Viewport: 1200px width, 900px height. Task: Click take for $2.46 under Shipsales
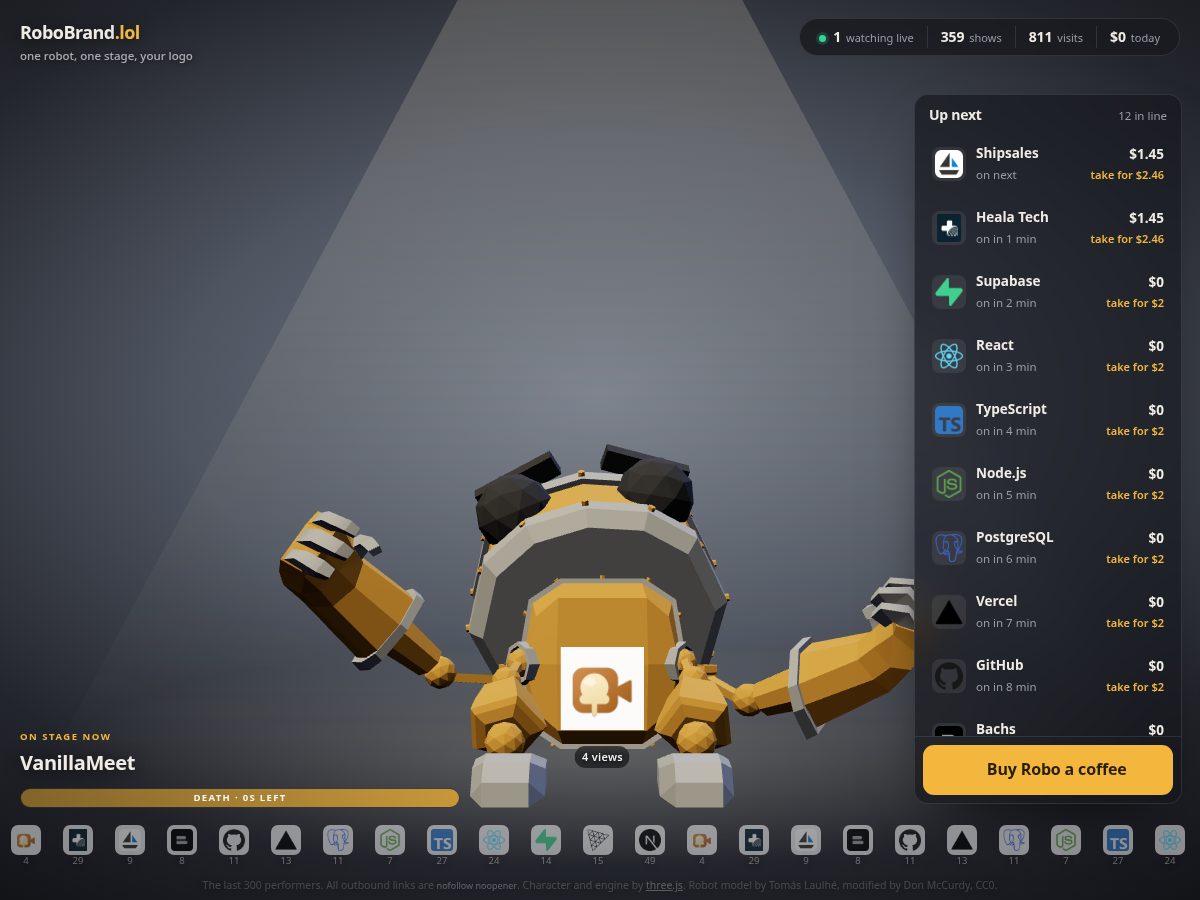tap(1127, 175)
